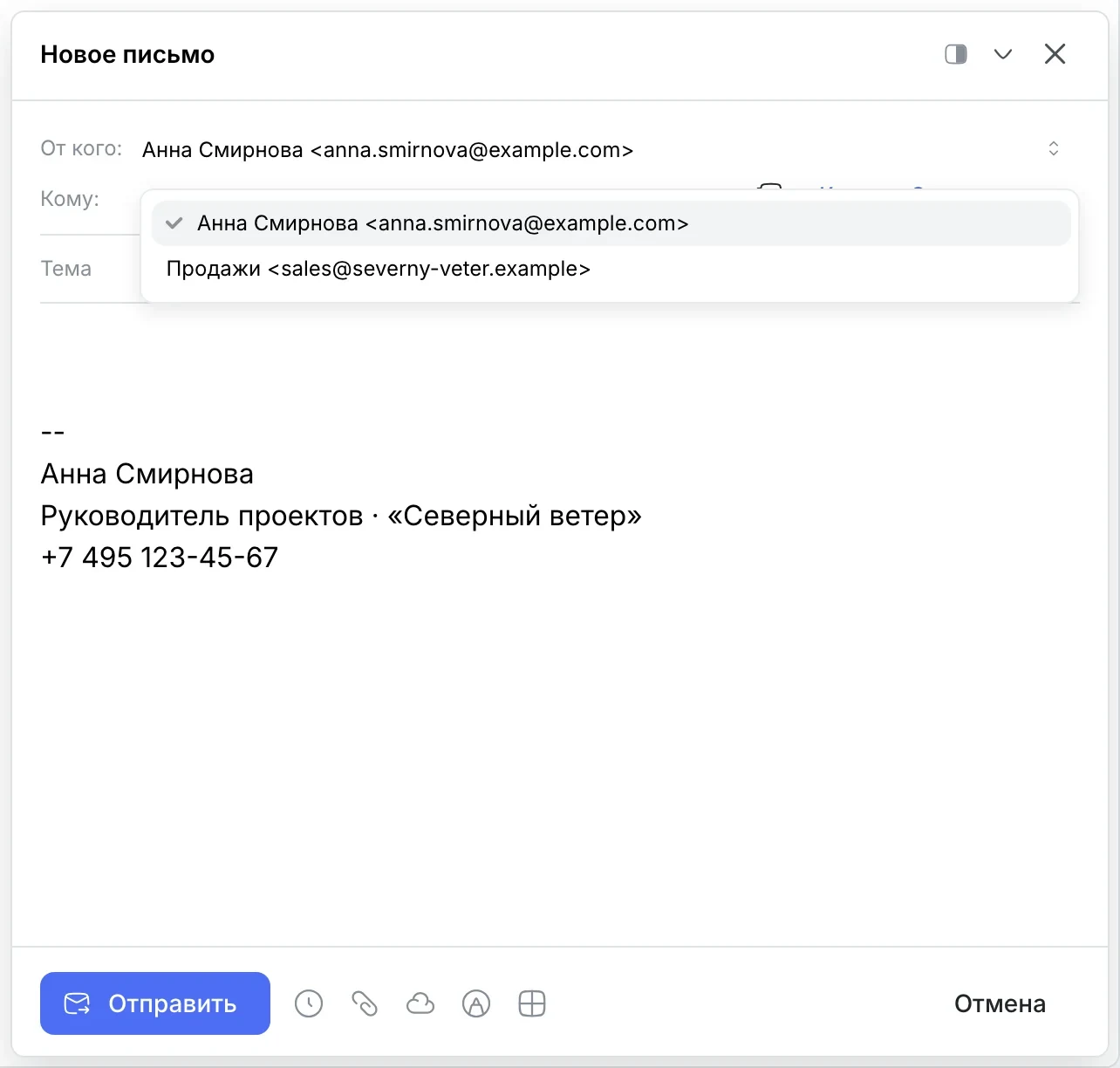1120x1068 pixels.
Task: Click the Отправить send button
Action: pos(155,1003)
